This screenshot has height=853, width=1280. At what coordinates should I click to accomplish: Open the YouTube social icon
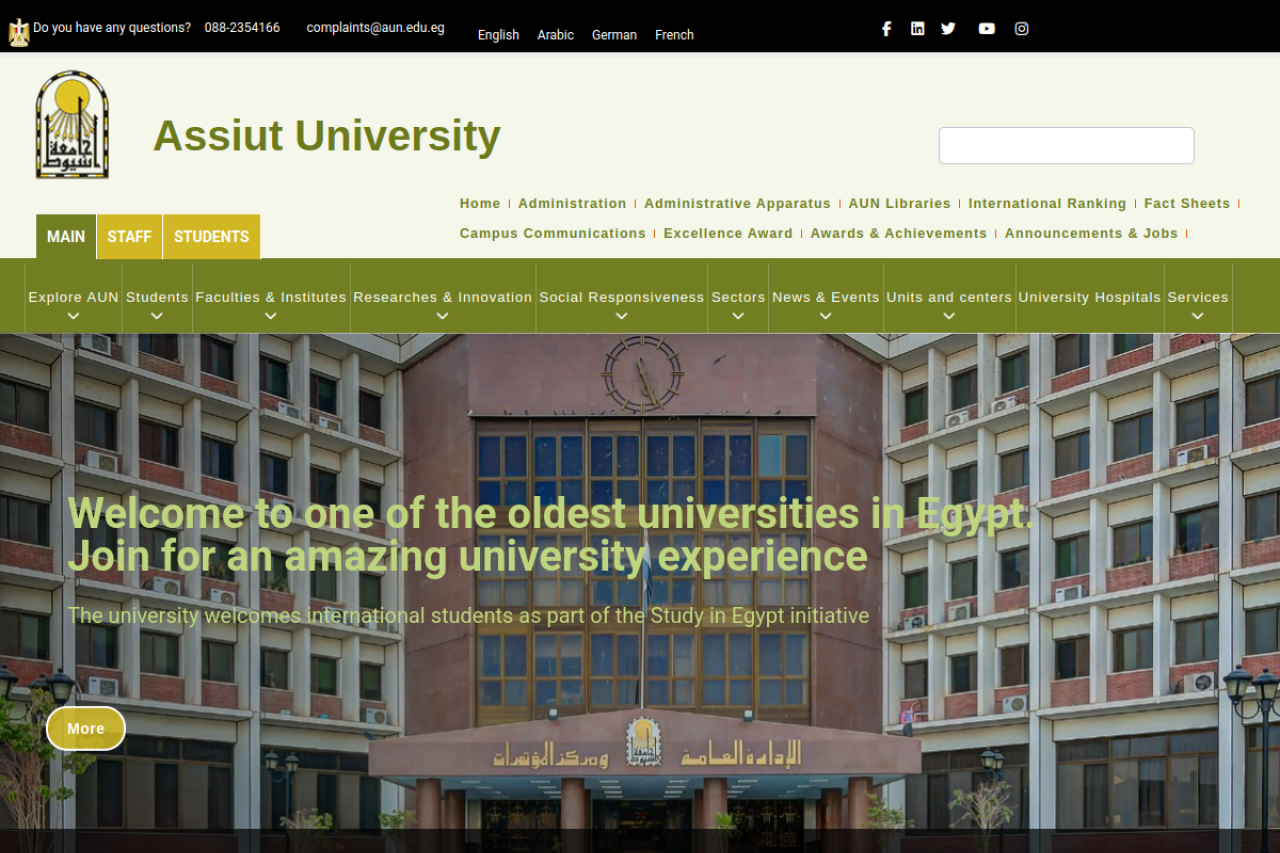(x=987, y=29)
